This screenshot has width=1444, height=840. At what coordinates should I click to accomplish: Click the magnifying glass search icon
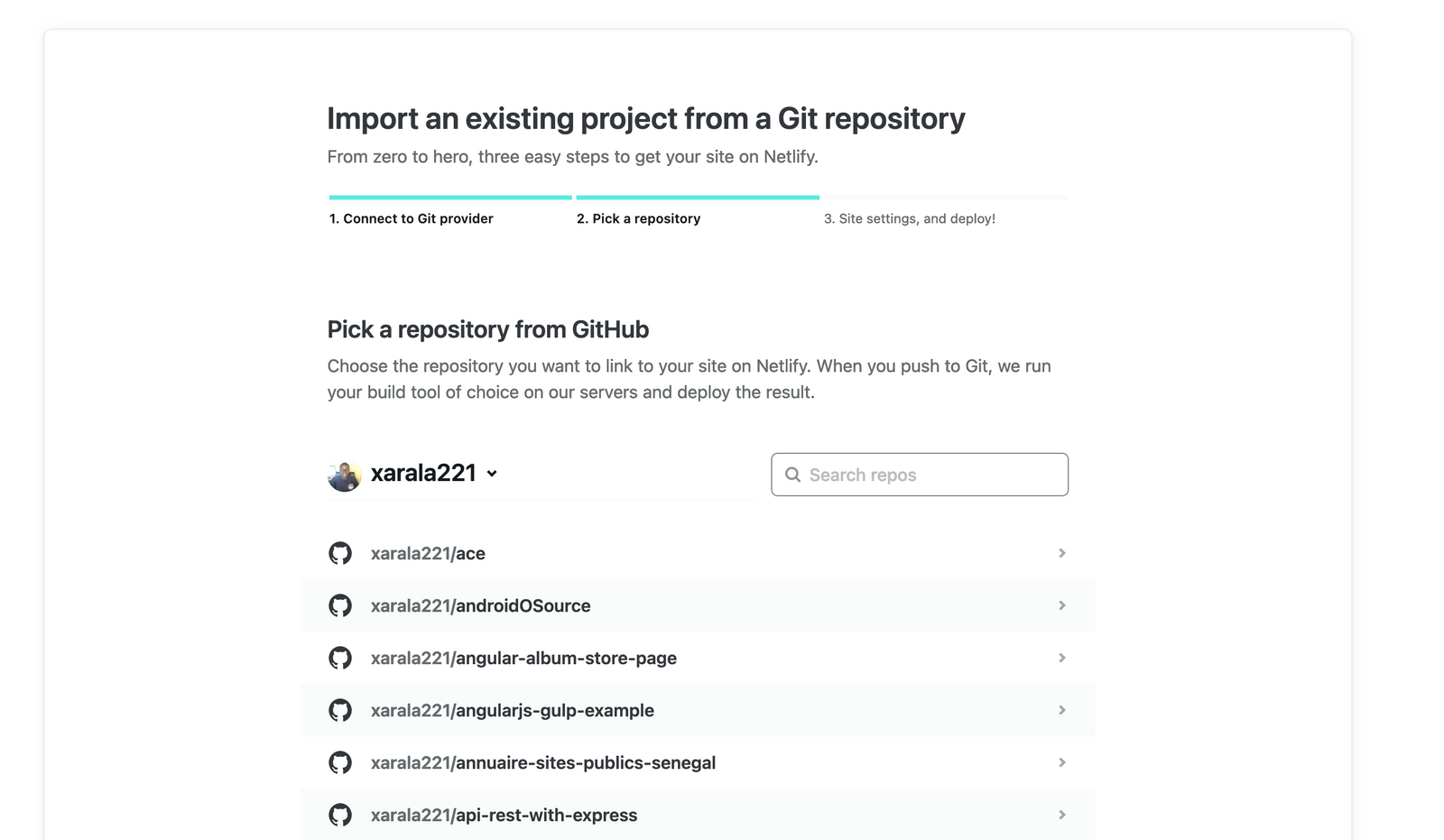(x=792, y=475)
